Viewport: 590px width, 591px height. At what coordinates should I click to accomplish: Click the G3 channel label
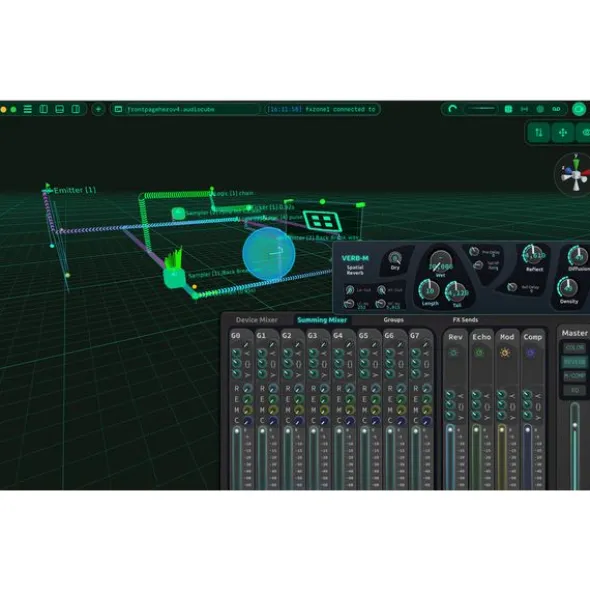(312, 335)
